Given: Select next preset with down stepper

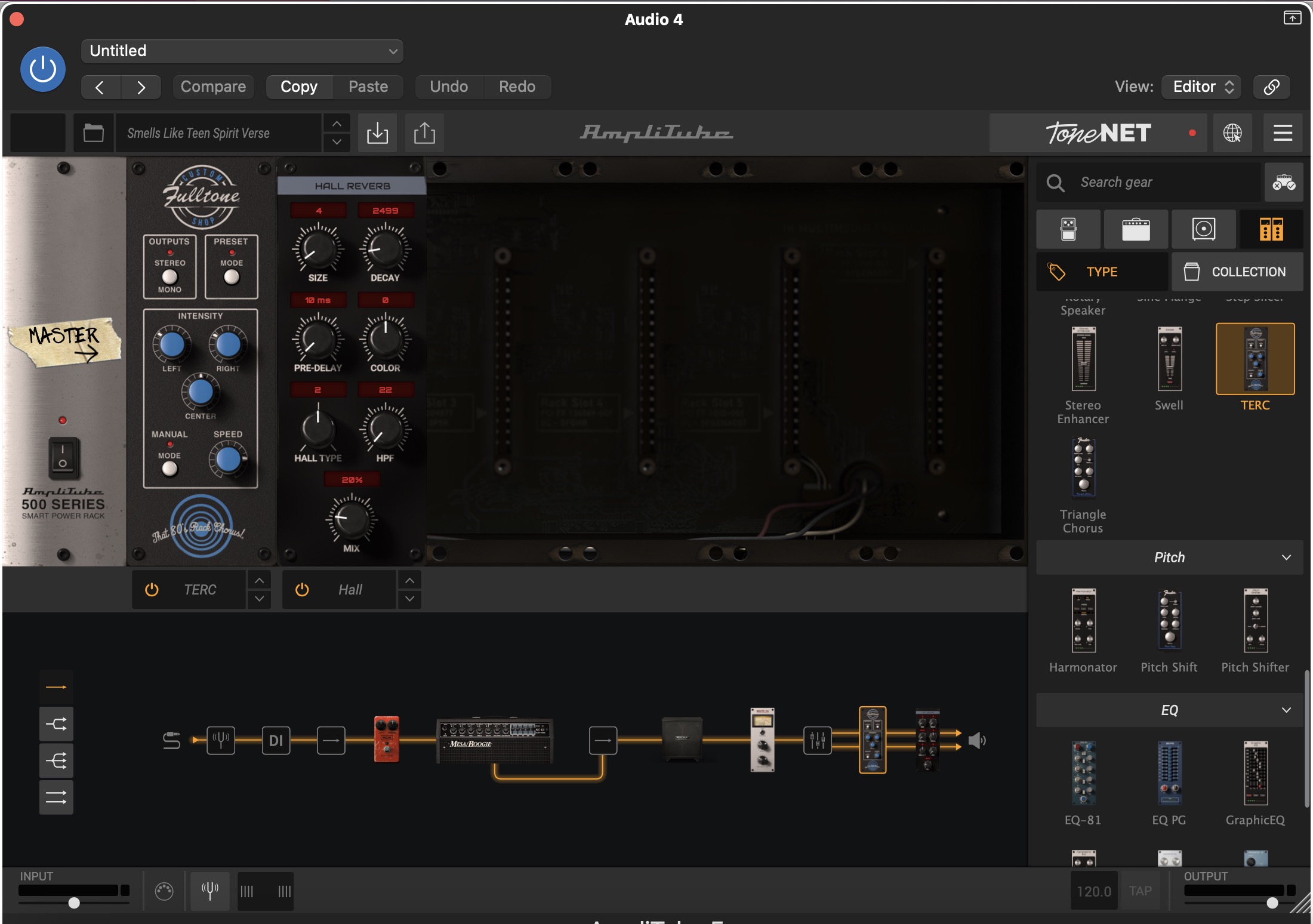Looking at the screenshot, I should (337, 142).
